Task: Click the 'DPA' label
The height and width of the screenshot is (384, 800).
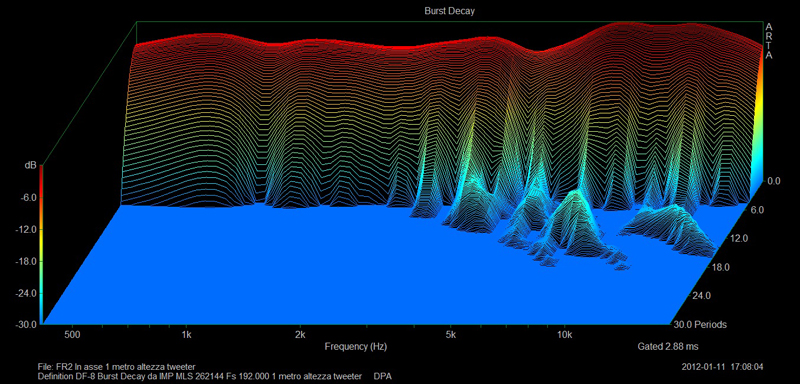Action: (x=383, y=376)
